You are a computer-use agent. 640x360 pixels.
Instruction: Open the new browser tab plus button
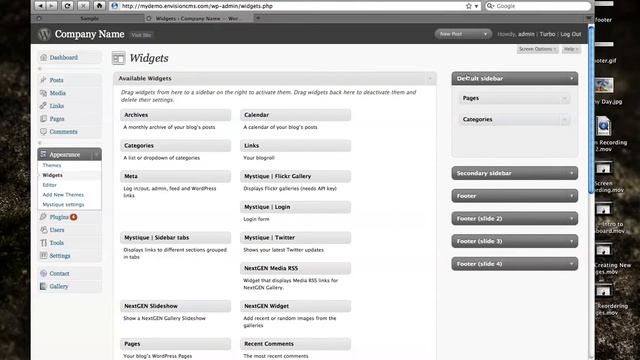pyautogui.click(x=258, y=18)
